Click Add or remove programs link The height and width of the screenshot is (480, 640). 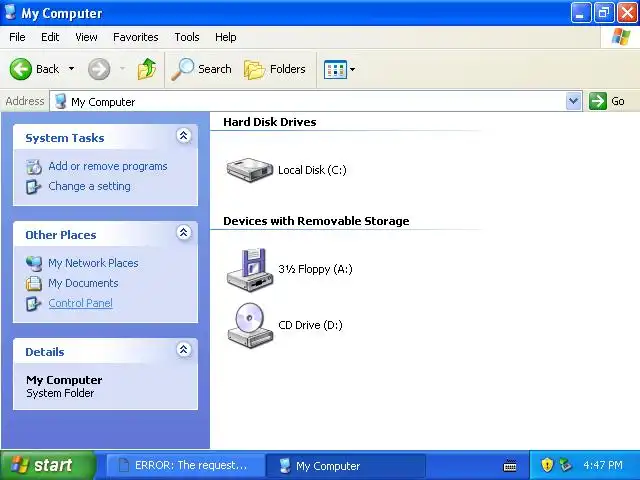tap(108, 166)
